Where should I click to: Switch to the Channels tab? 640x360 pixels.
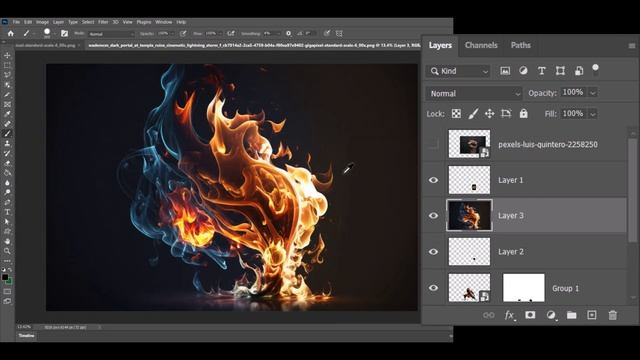(481, 45)
